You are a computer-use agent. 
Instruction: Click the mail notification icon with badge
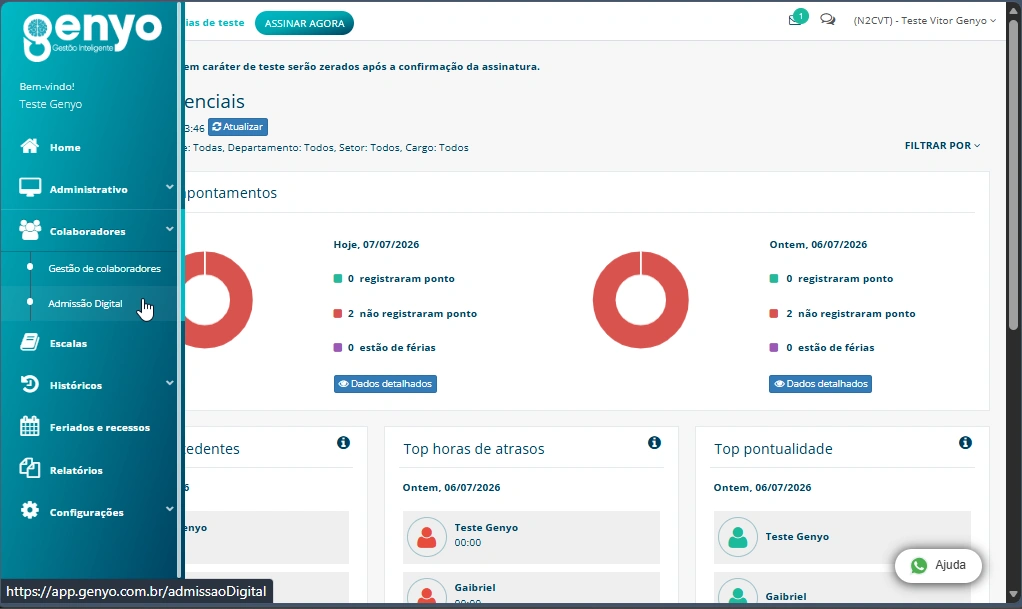point(796,18)
